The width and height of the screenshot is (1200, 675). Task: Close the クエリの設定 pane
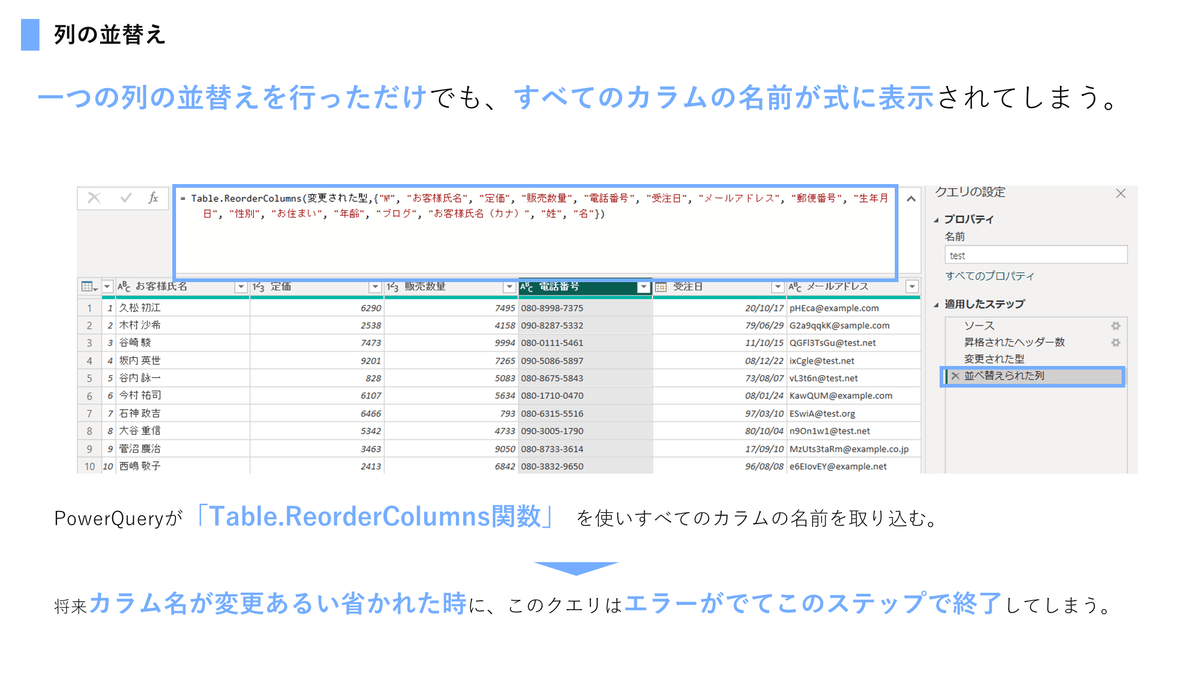click(1120, 194)
